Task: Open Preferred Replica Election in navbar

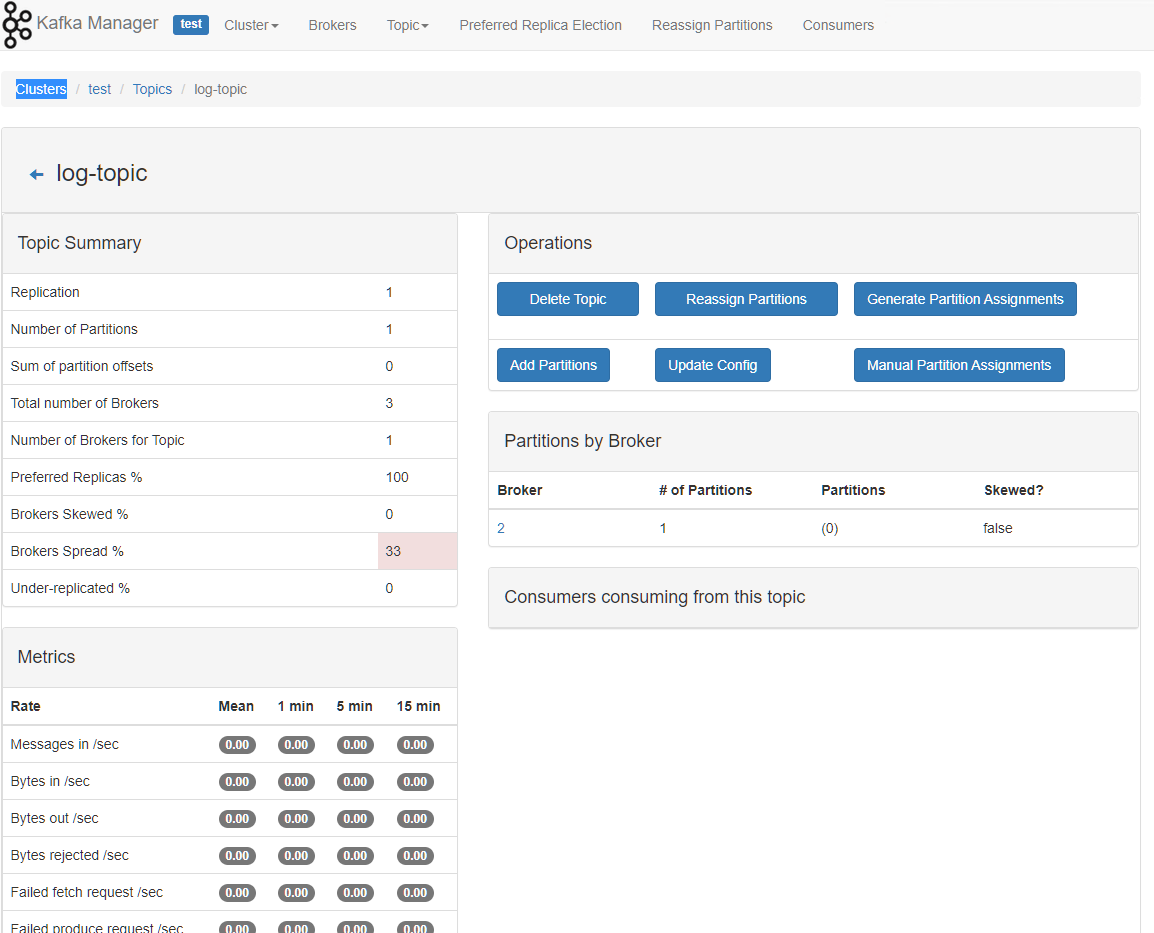Action: pyautogui.click(x=540, y=25)
